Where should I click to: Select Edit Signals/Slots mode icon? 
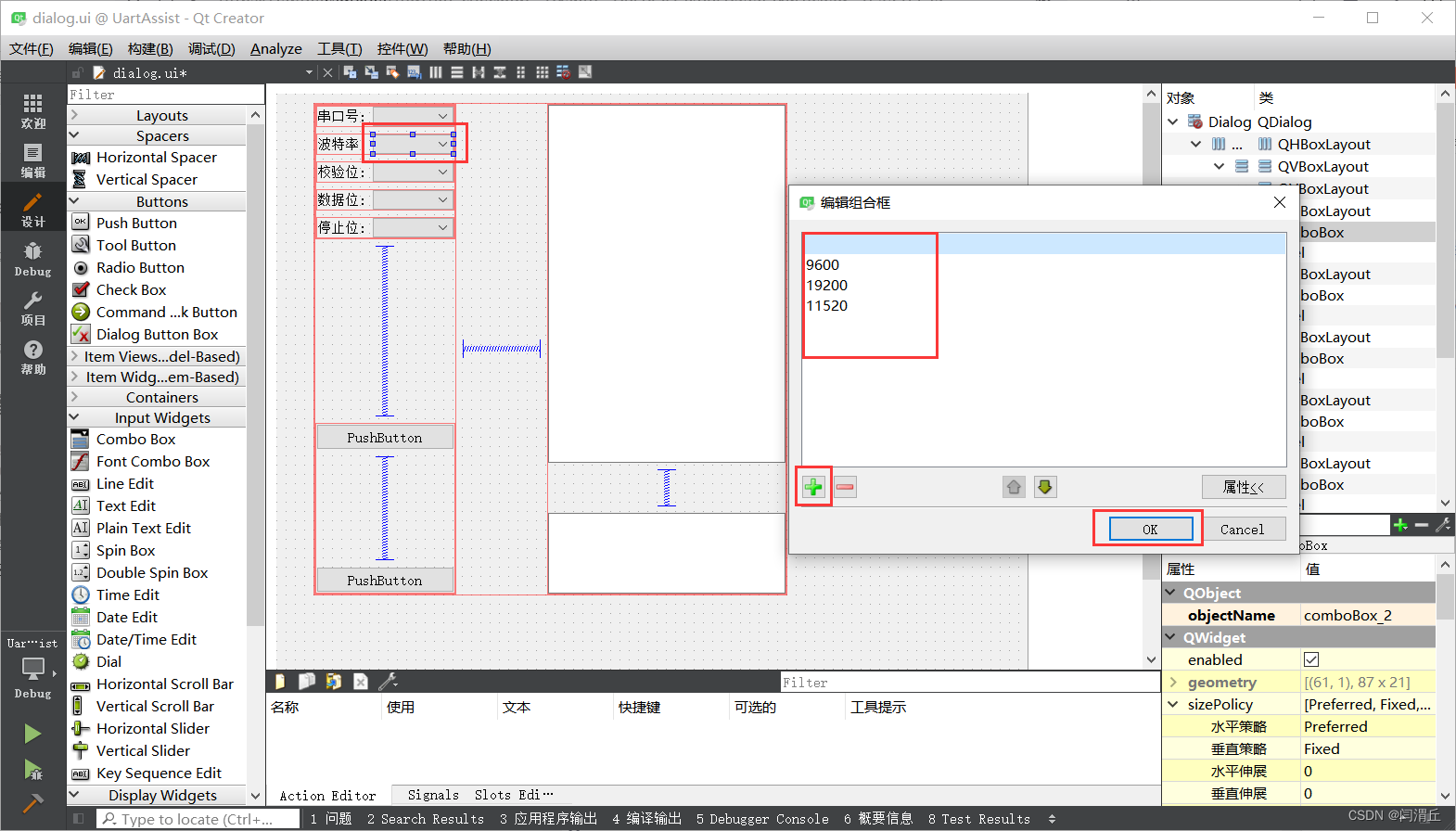[371, 72]
